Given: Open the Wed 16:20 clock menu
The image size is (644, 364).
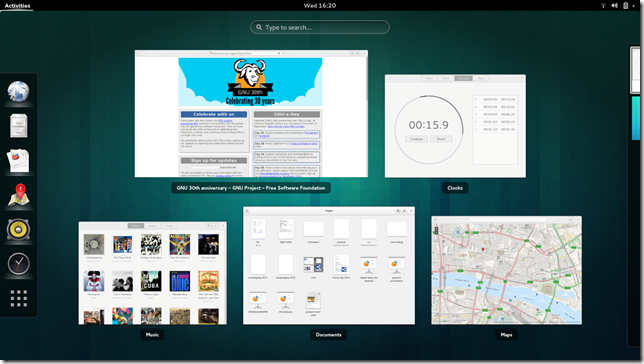Looking at the screenshot, I should click(320, 5).
